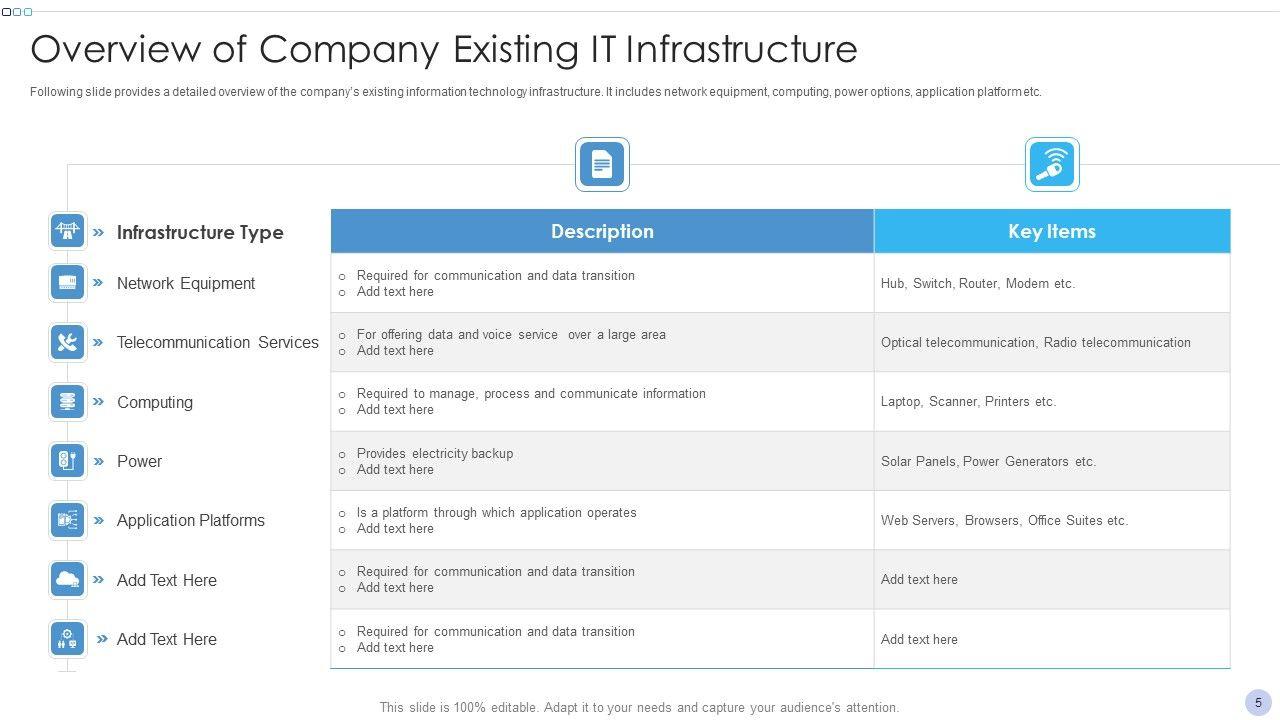The height and width of the screenshot is (720, 1280).
Task: Select the Description column header
Action: coord(602,231)
